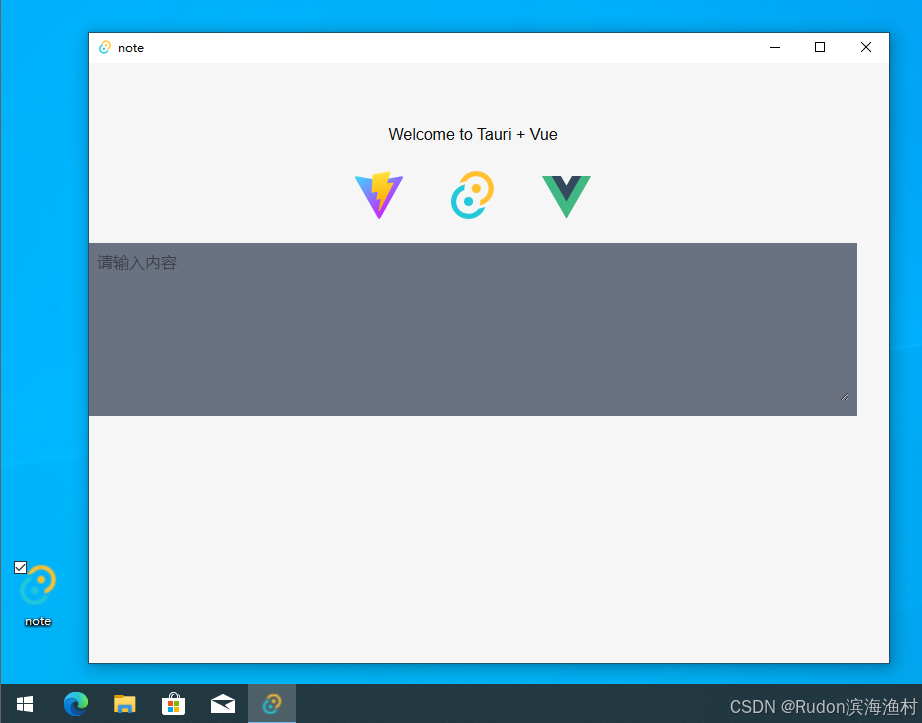Click the green Vue logo
922x723 pixels.
(566, 196)
